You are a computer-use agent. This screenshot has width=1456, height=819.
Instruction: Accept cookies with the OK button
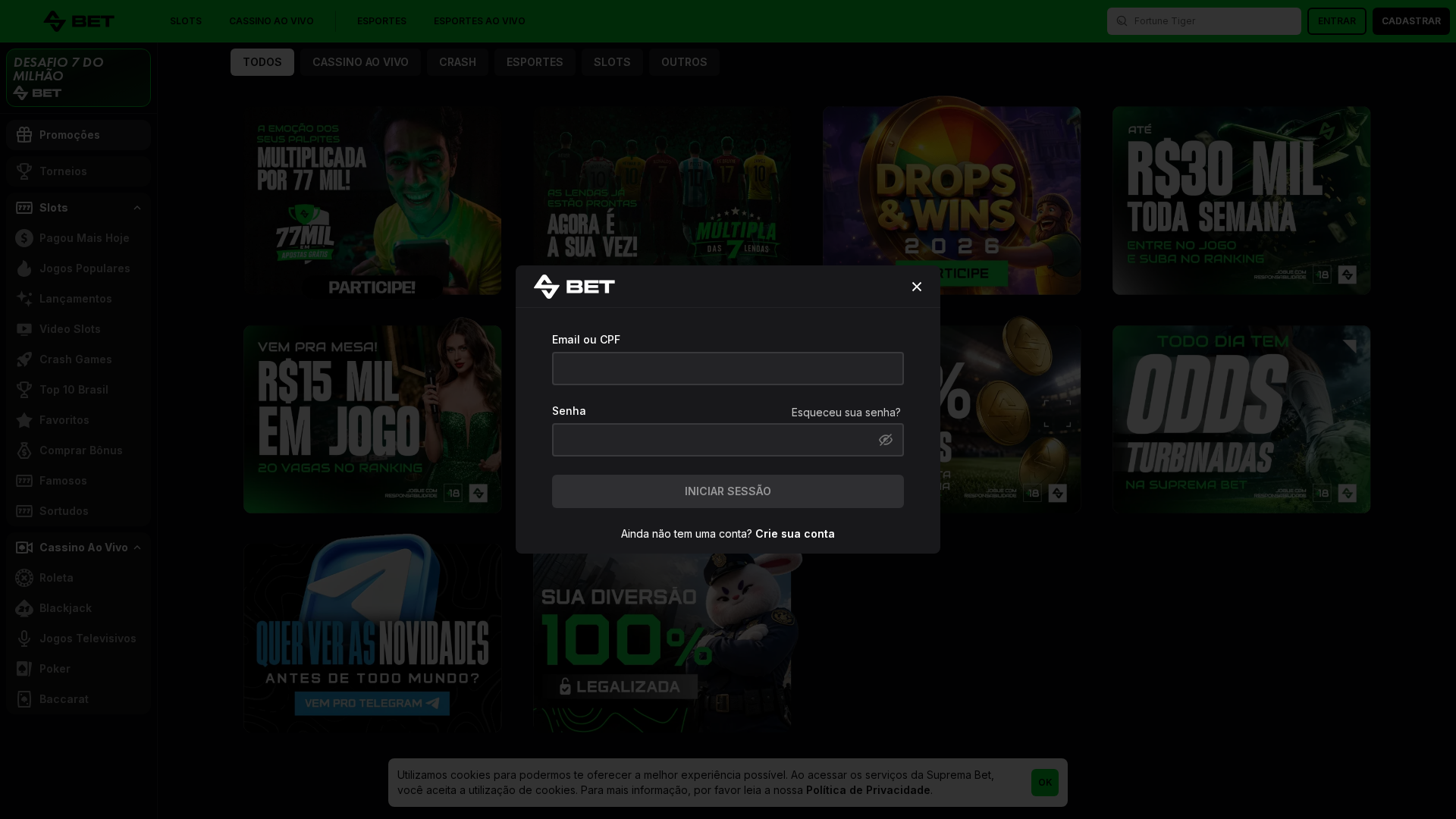click(1045, 783)
